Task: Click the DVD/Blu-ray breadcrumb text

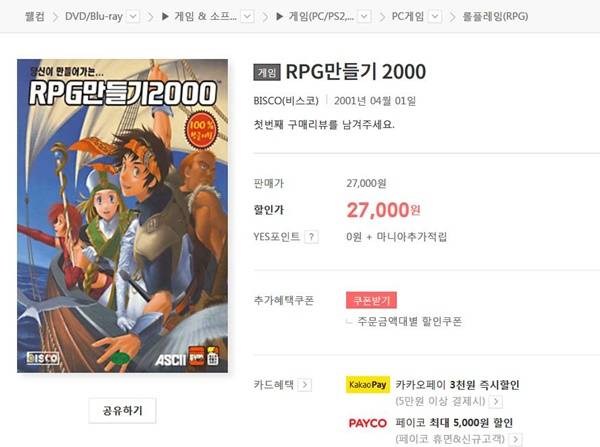Action: [94, 16]
